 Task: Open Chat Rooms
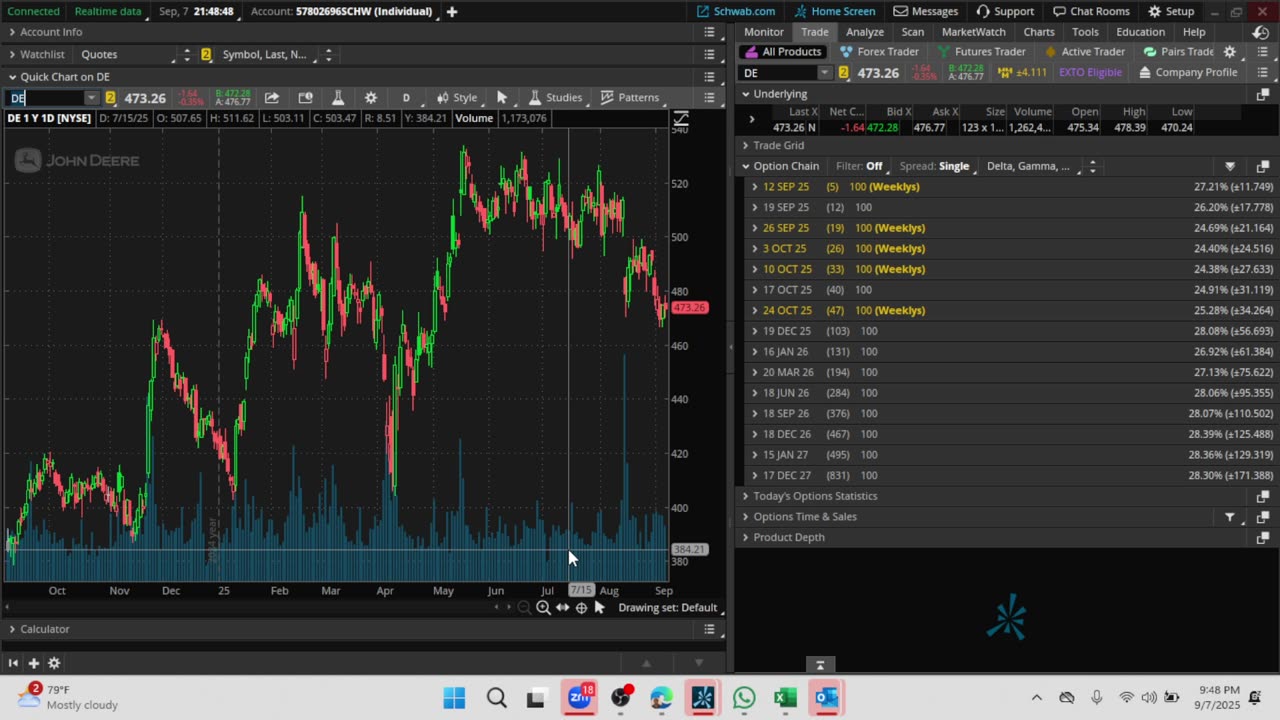[1092, 11]
